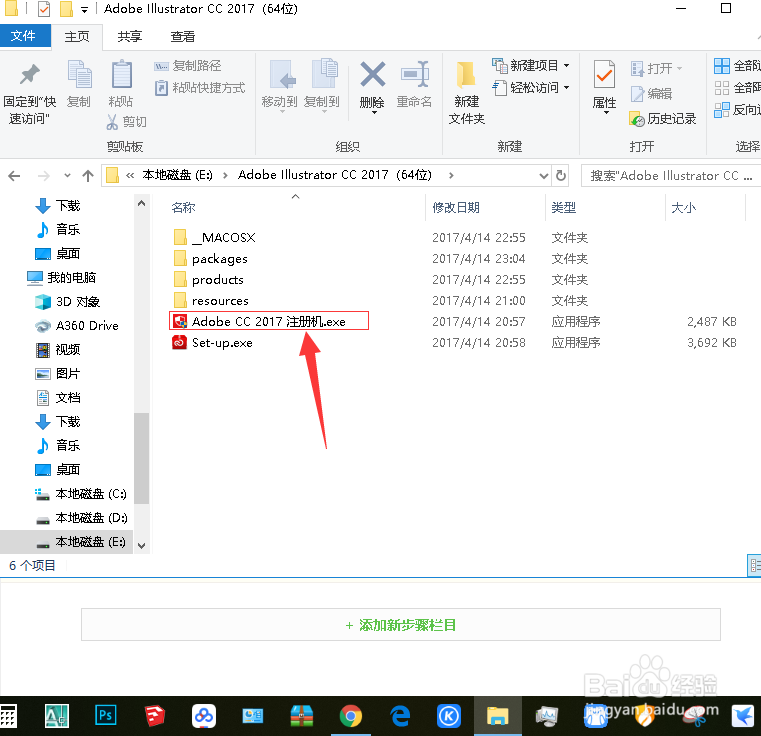Sort by the Type column header
This screenshot has height=736, width=761.
(563, 208)
